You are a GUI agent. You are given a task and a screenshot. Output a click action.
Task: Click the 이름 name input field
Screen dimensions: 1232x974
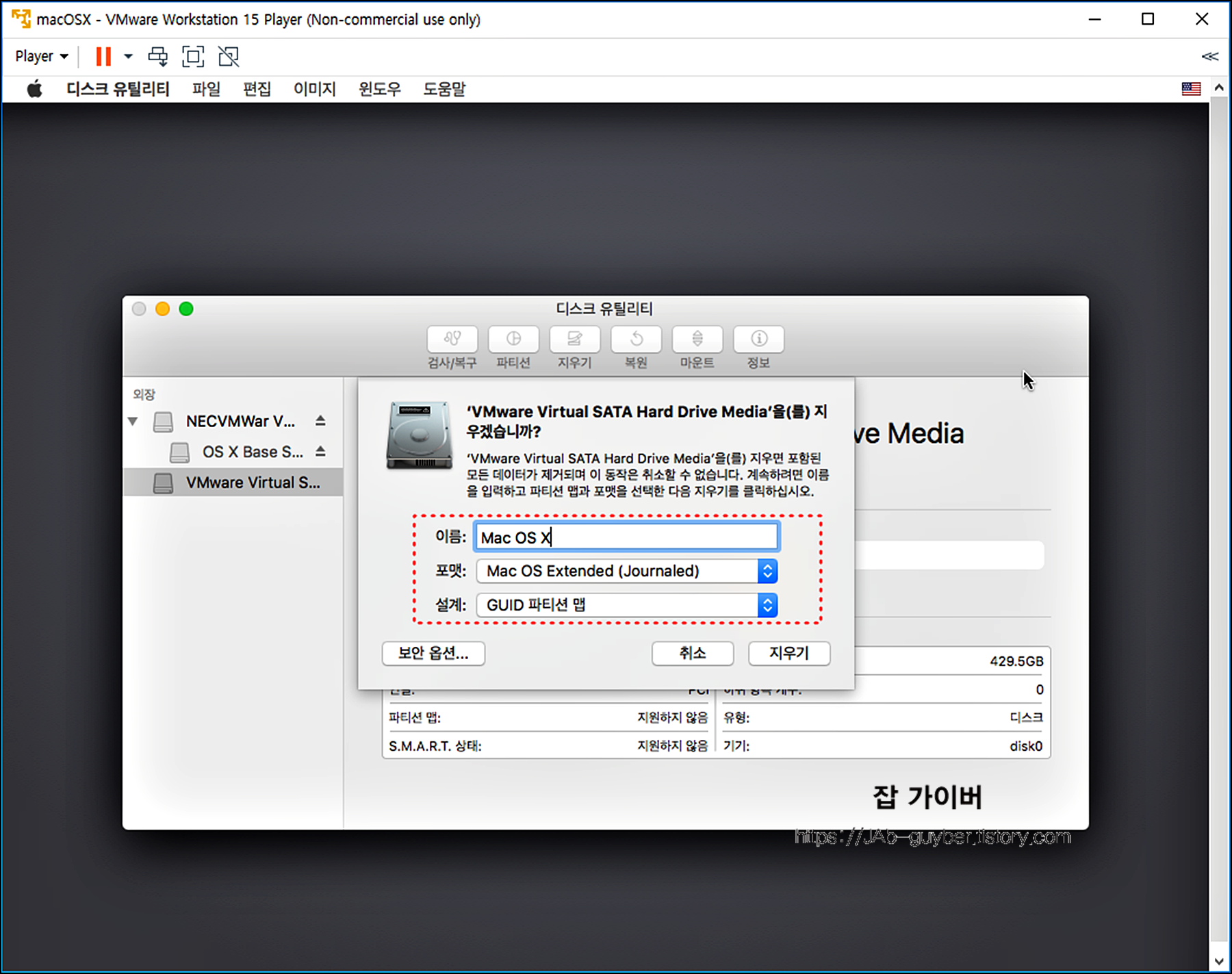(x=627, y=537)
